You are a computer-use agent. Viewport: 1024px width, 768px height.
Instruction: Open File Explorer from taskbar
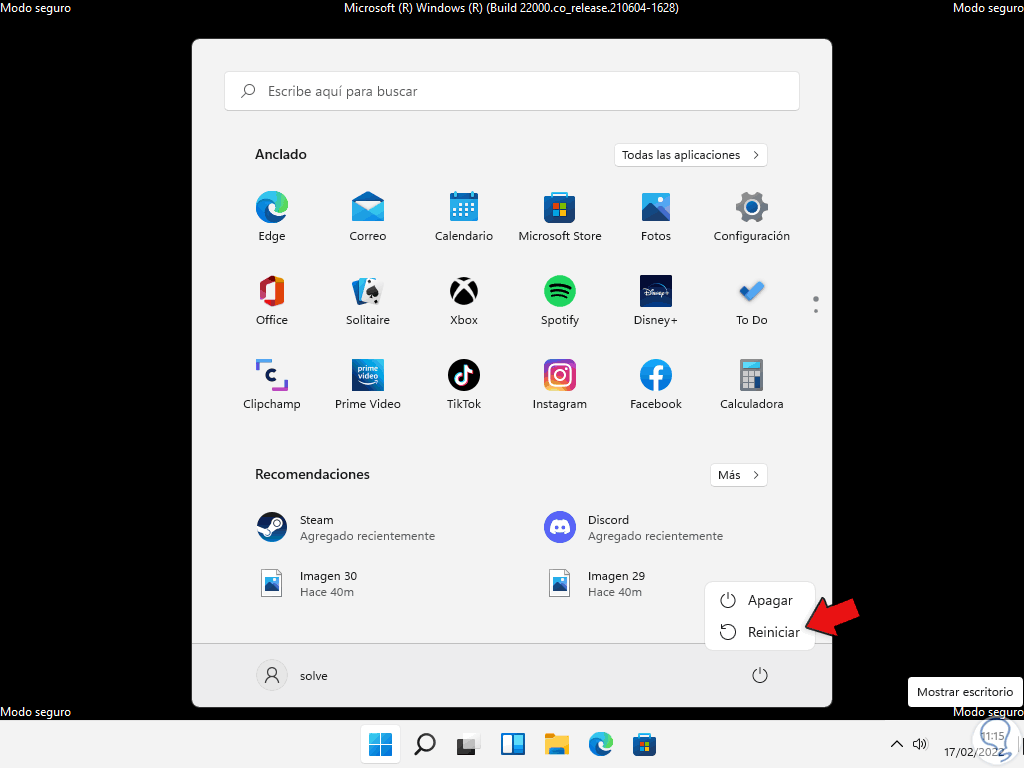click(557, 744)
